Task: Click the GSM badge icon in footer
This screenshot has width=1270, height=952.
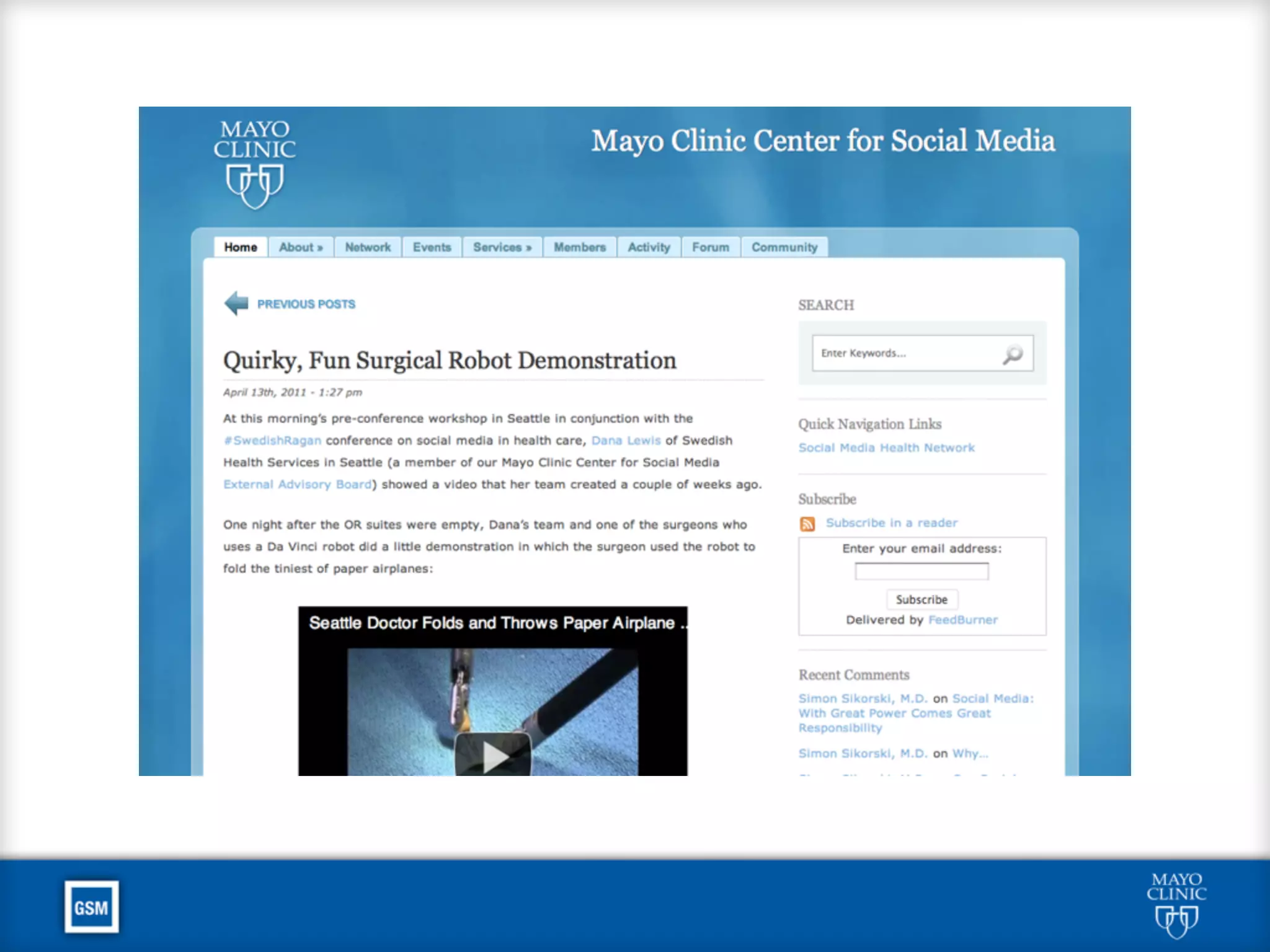Action: [x=91, y=907]
